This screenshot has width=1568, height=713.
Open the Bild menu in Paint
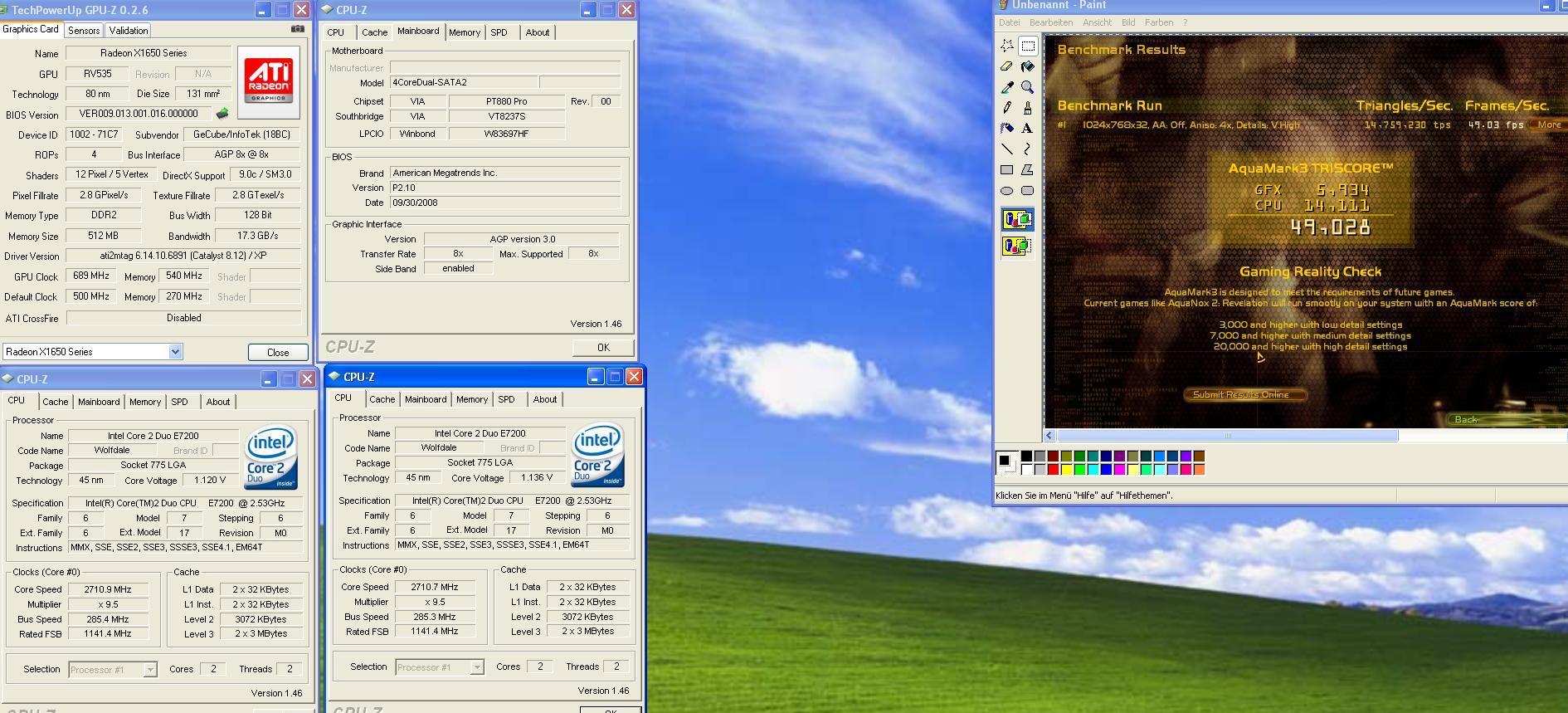click(1128, 22)
